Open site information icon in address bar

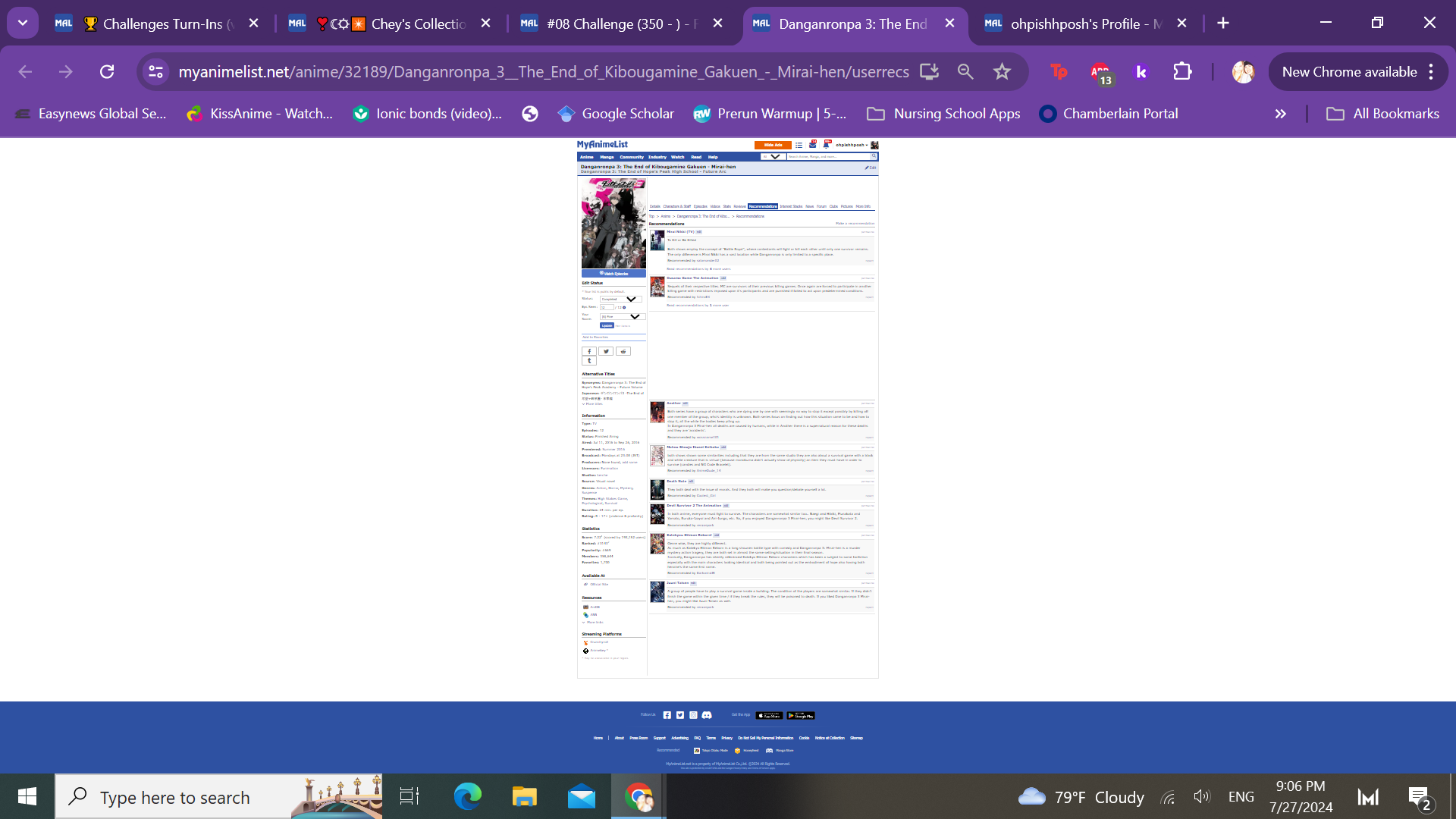(x=155, y=71)
